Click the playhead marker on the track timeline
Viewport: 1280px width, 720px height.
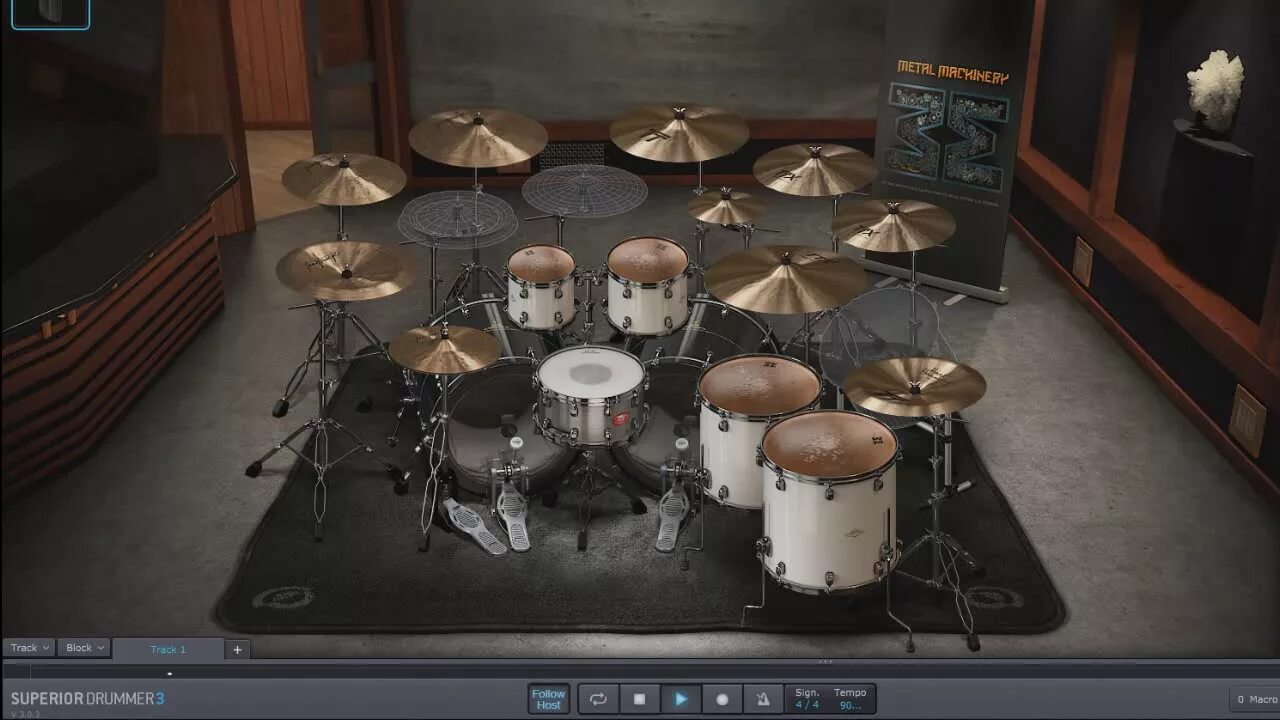pos(169,673)
